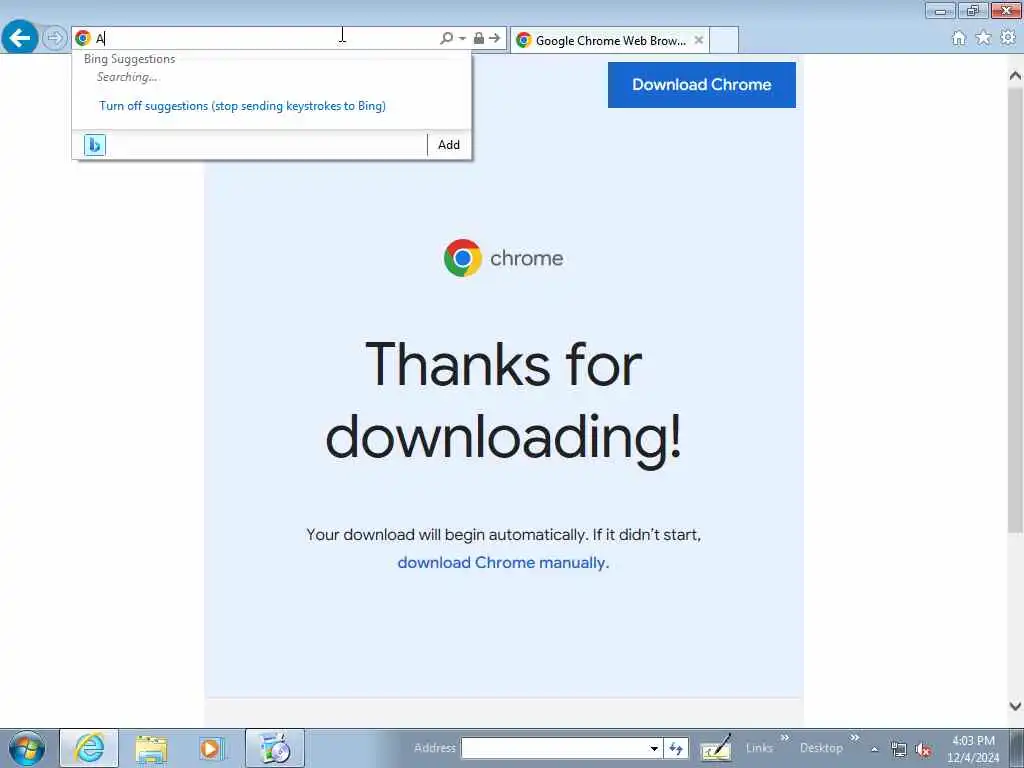Open the Home page icon
1024x768 pixels.
pyautogui.click(x=958, y=38)
